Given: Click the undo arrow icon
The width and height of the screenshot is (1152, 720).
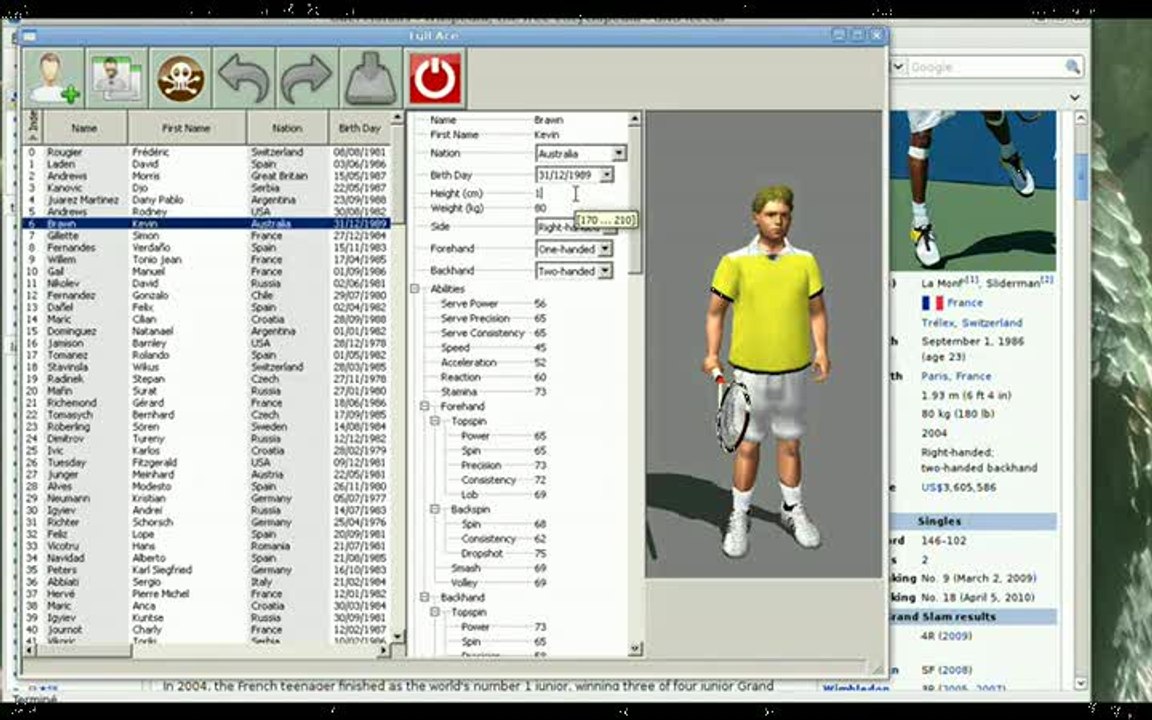Looking at the screenshot, I should [244, 78].
